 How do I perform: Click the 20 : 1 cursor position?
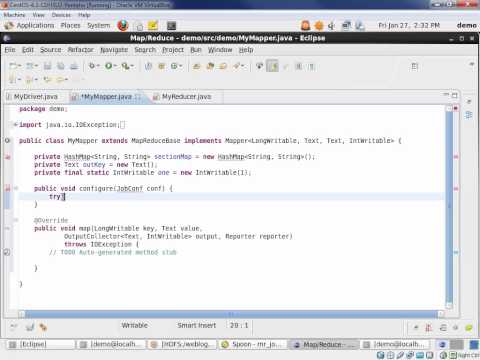(239, 325)
